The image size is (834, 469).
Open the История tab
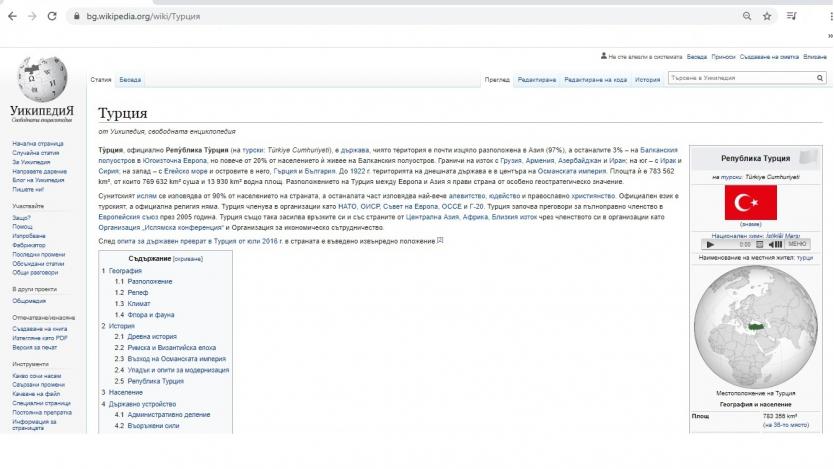(647, 80)
